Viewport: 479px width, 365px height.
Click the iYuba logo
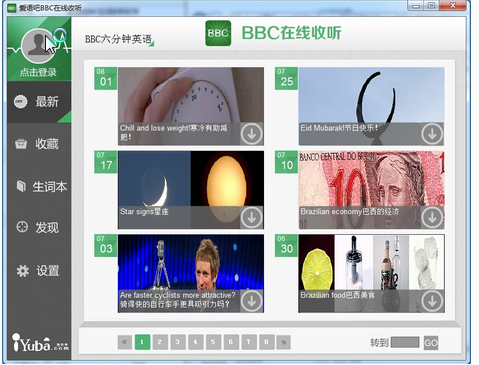(40, 342)
